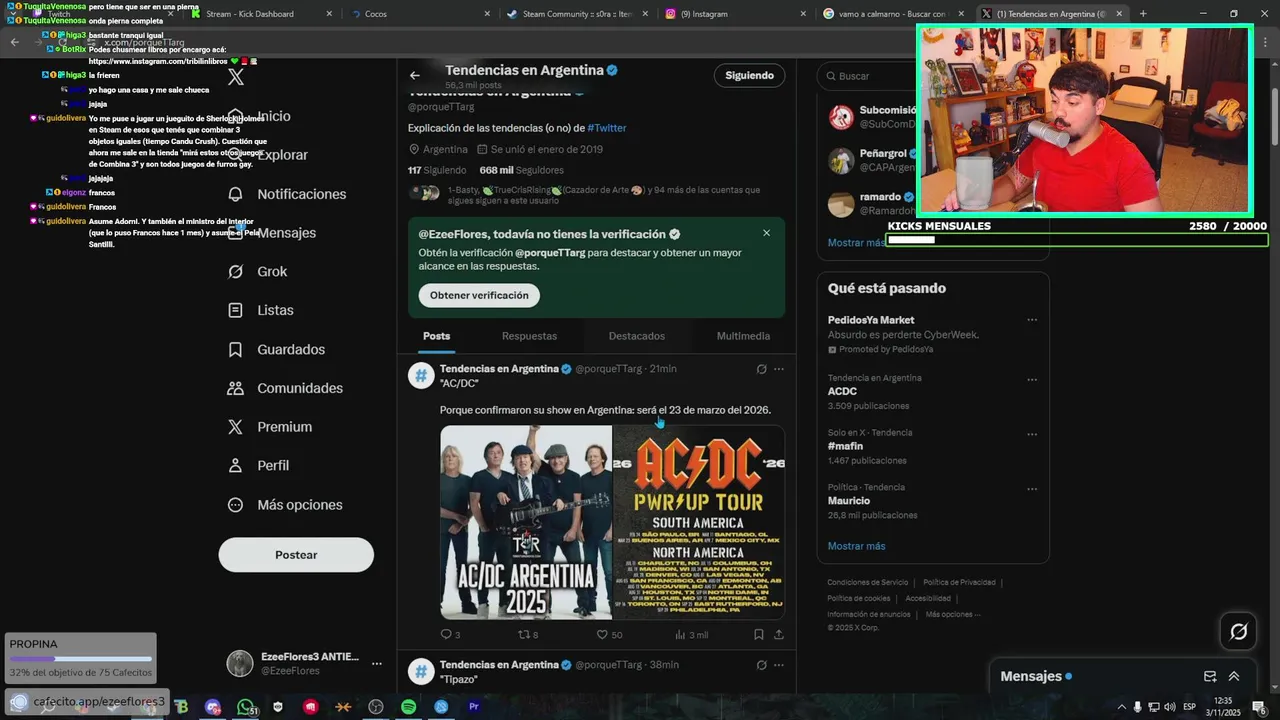Open more options on AC/DC post
Image resolution: width=1280 pixels, height=720 pixels.
779,369
